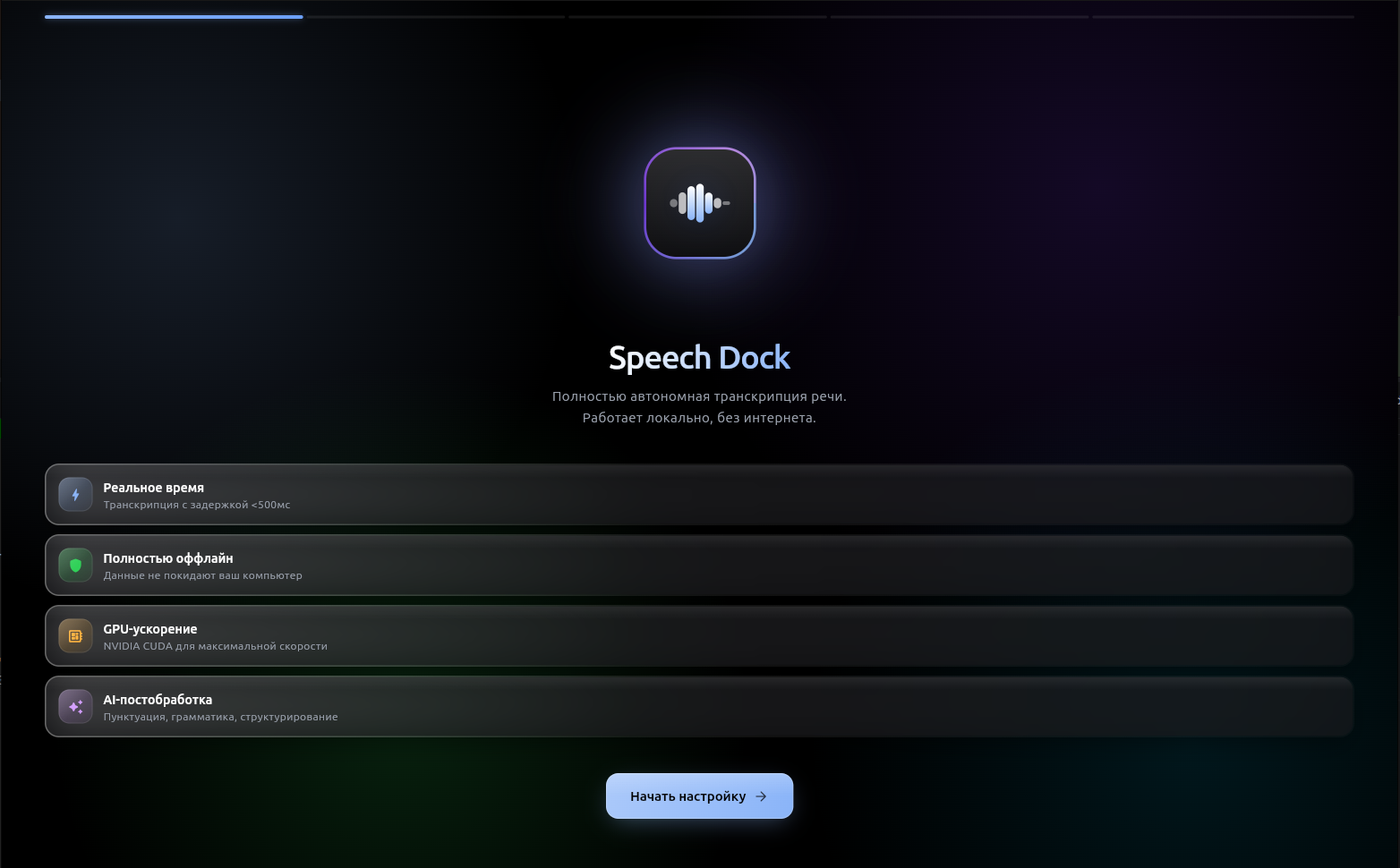Screen dimensions: 1400x868
Task: Select the text "Транскрипция с задержкой <500мс"
Action: [197, 505]
